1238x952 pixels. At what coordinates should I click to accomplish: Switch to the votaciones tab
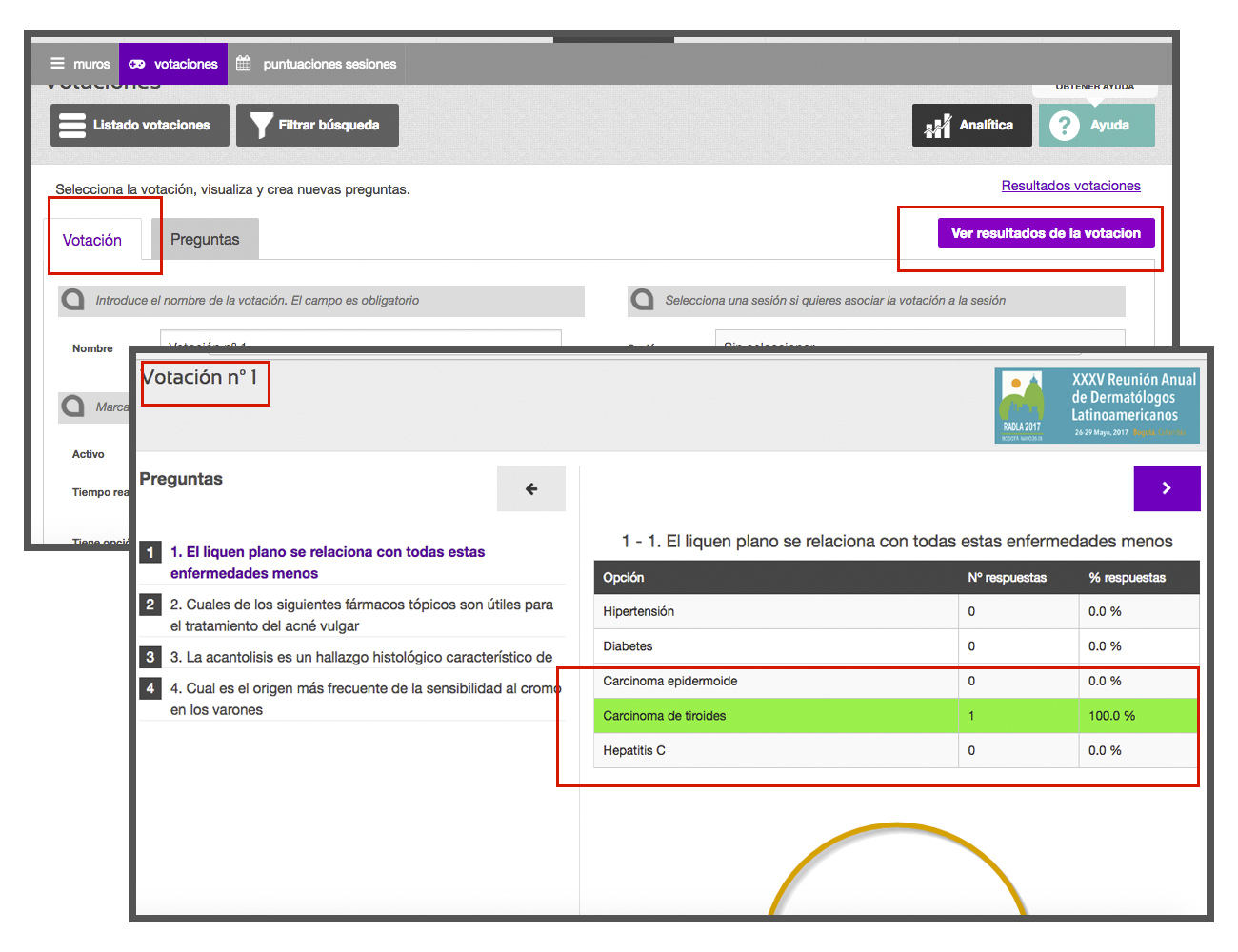point(173,64)
